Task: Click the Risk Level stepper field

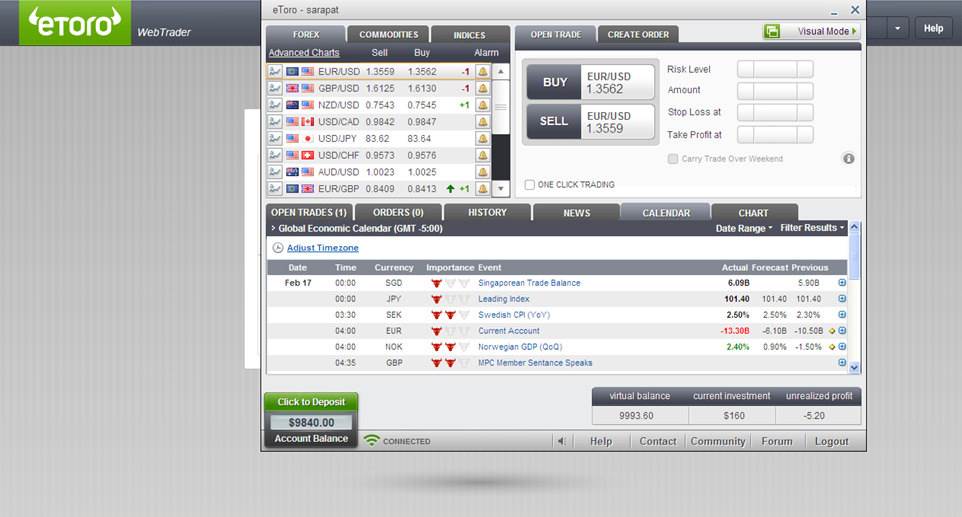Action: [775, 69]
